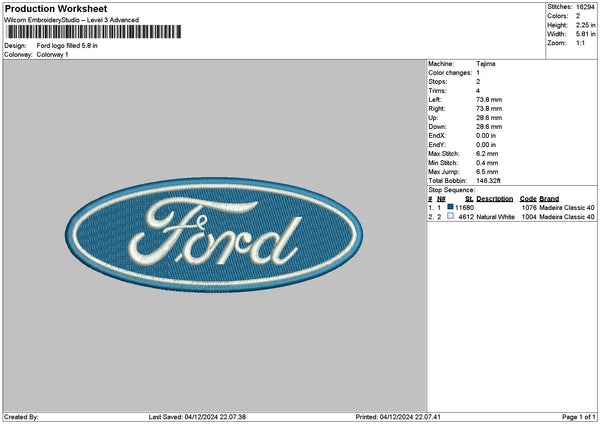The width and height of the screenshot is (600, 424).
Task: Click the 'Printed: 04/12/2024 22.07.41' text
Action: 398,417
